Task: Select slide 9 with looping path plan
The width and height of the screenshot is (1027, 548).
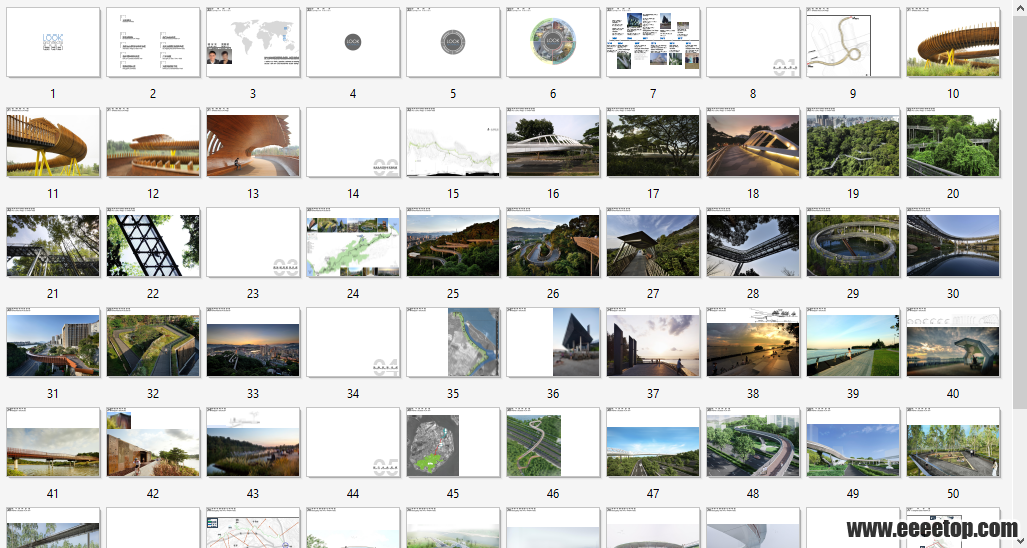Action: click(853, 42)
